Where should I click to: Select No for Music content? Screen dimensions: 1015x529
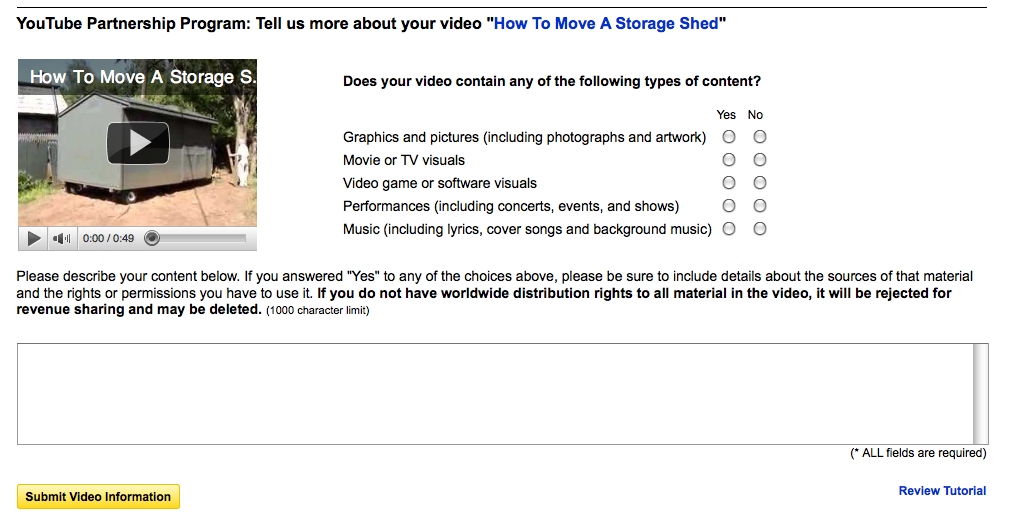[x=760, y=229]
